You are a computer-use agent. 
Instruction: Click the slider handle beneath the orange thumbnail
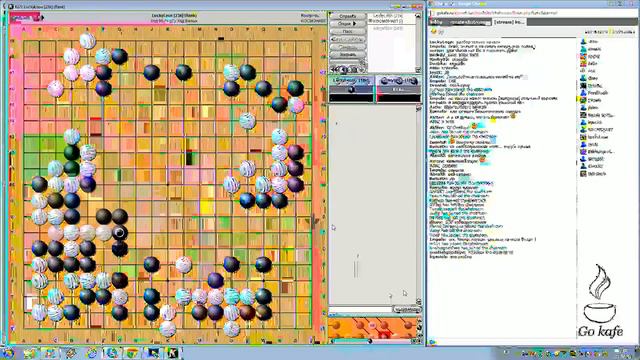370,341
